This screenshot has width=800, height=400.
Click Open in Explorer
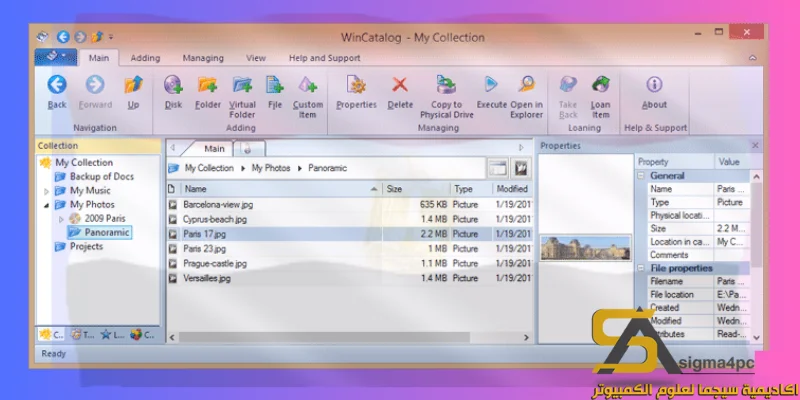point(527,97)
